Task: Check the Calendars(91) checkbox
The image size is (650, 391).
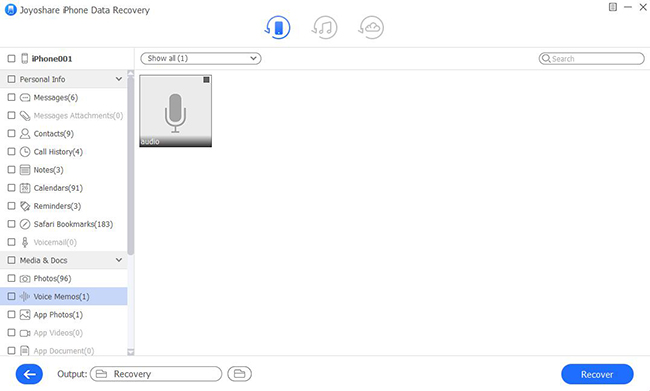Action: click(x=12, y=188)
